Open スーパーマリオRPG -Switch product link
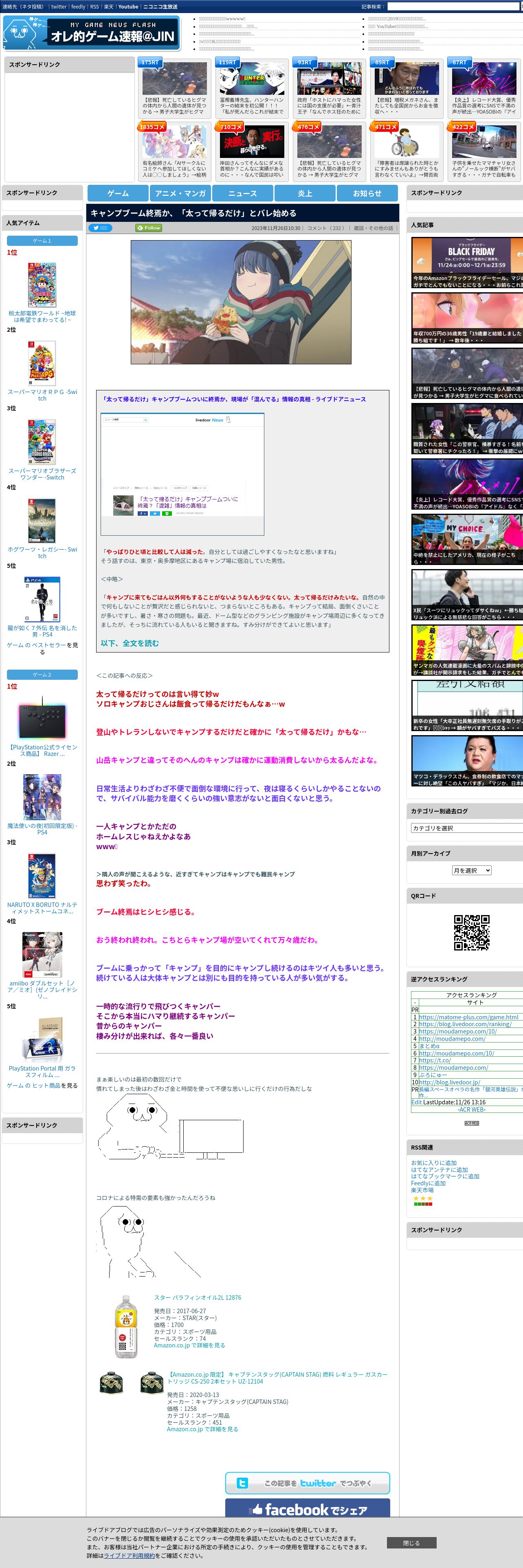Viewport: 523px width, 1568px height. 42,395
